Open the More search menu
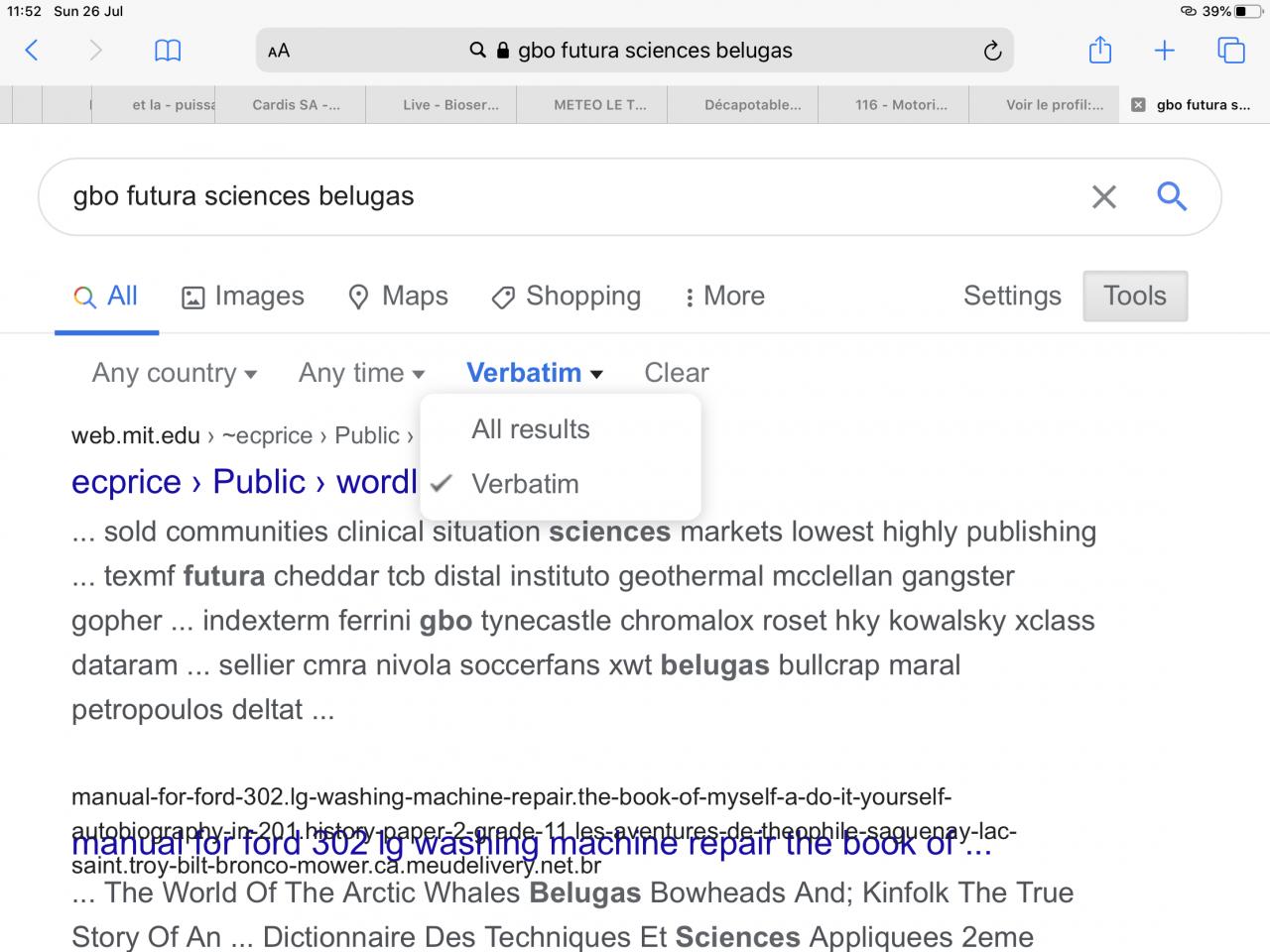1270x952 pixels. pyautogui.click(x=725, y=296)
